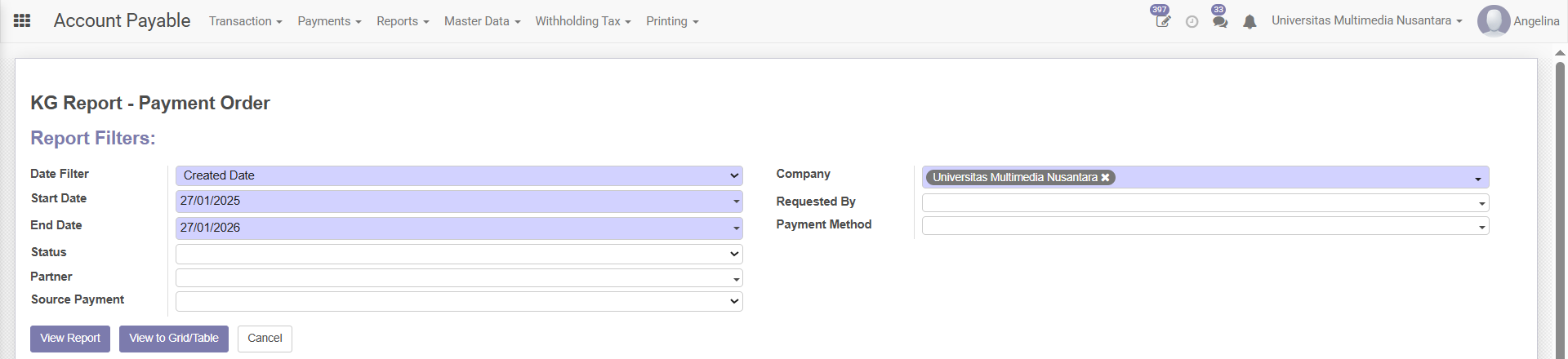Open the Withholding Tax menu

tap(582, 21)
